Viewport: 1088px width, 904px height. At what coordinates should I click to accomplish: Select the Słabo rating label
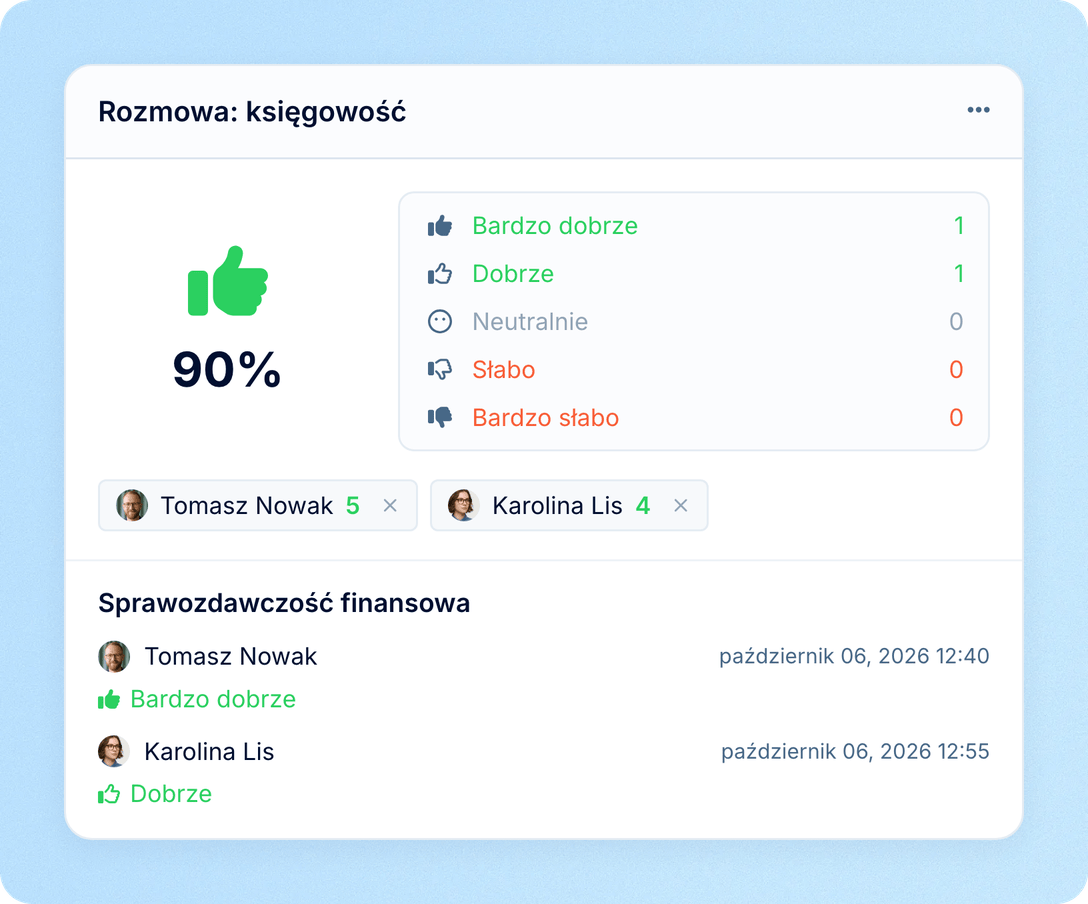click(x=504, y=369)
